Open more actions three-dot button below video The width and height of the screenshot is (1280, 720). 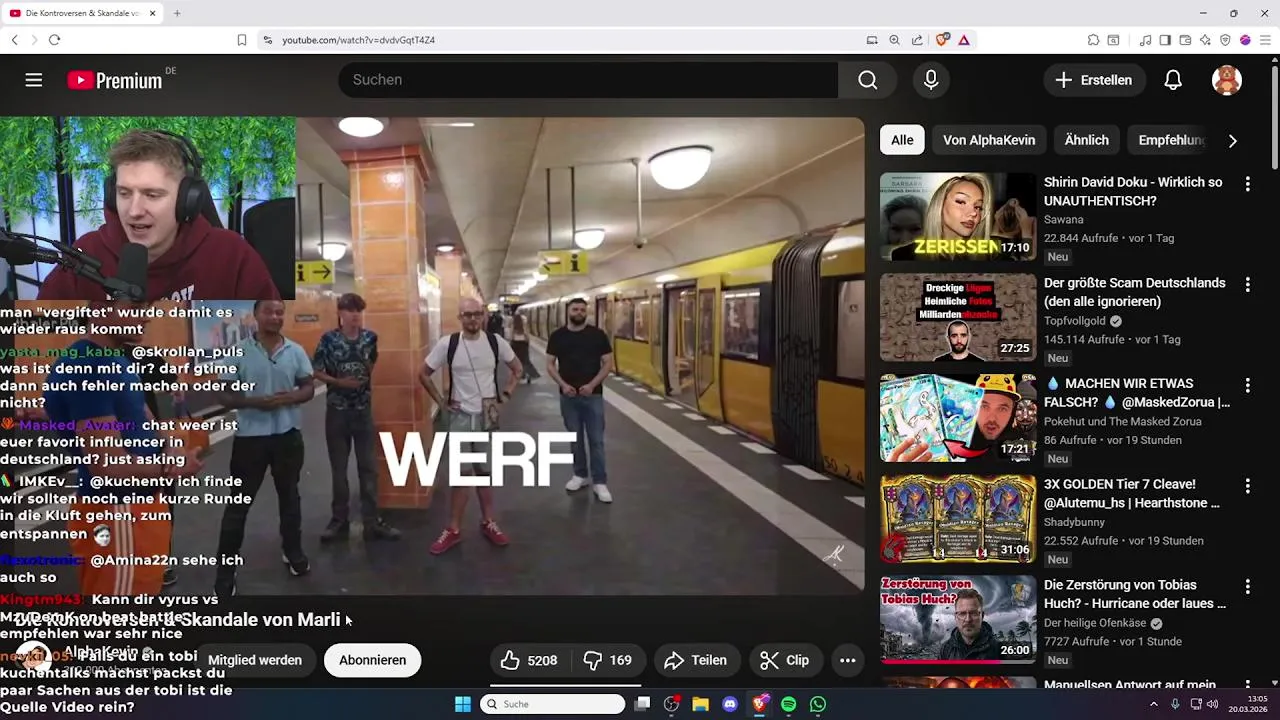tap(848, 660)
